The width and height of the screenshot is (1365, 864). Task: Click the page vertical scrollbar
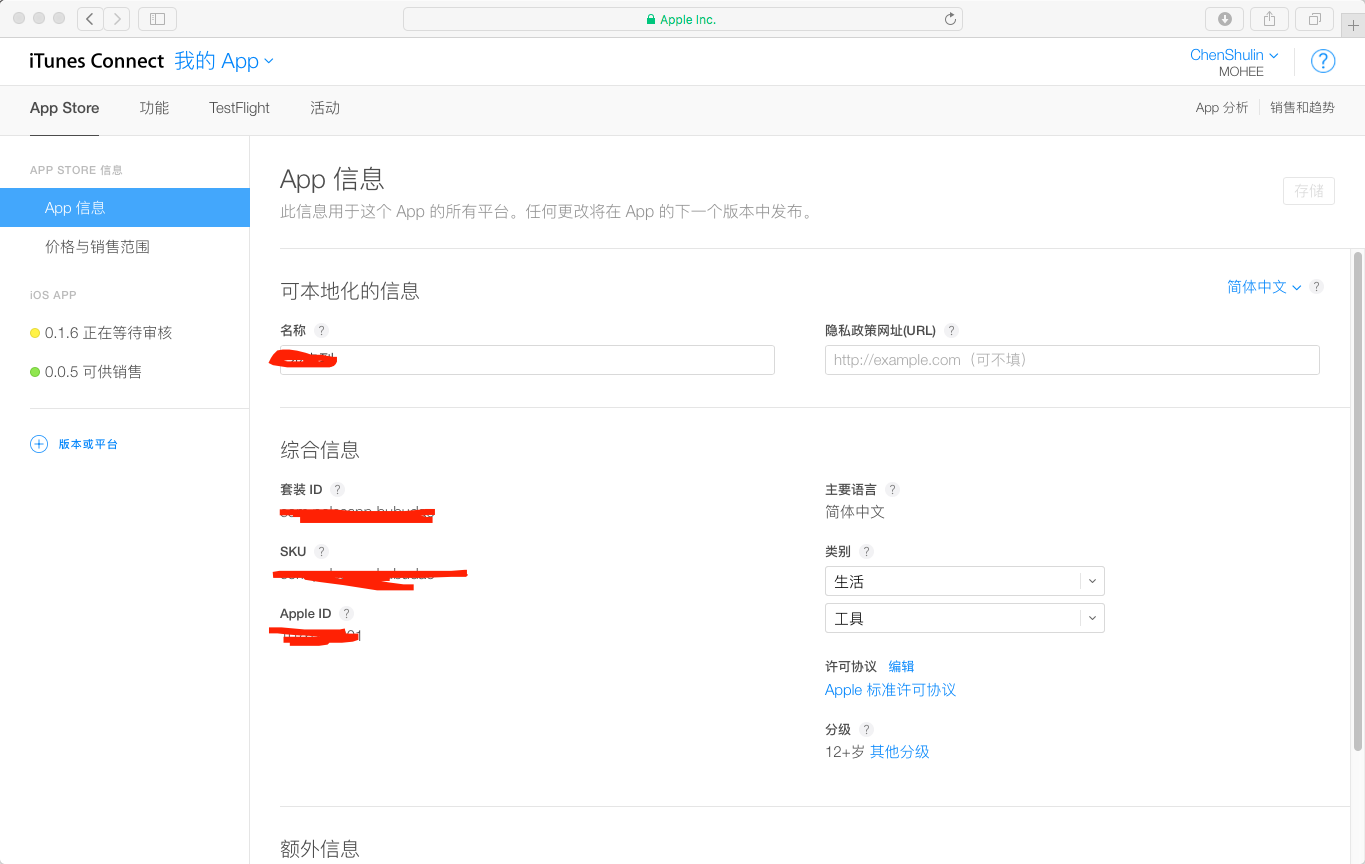click(1358, 500)
